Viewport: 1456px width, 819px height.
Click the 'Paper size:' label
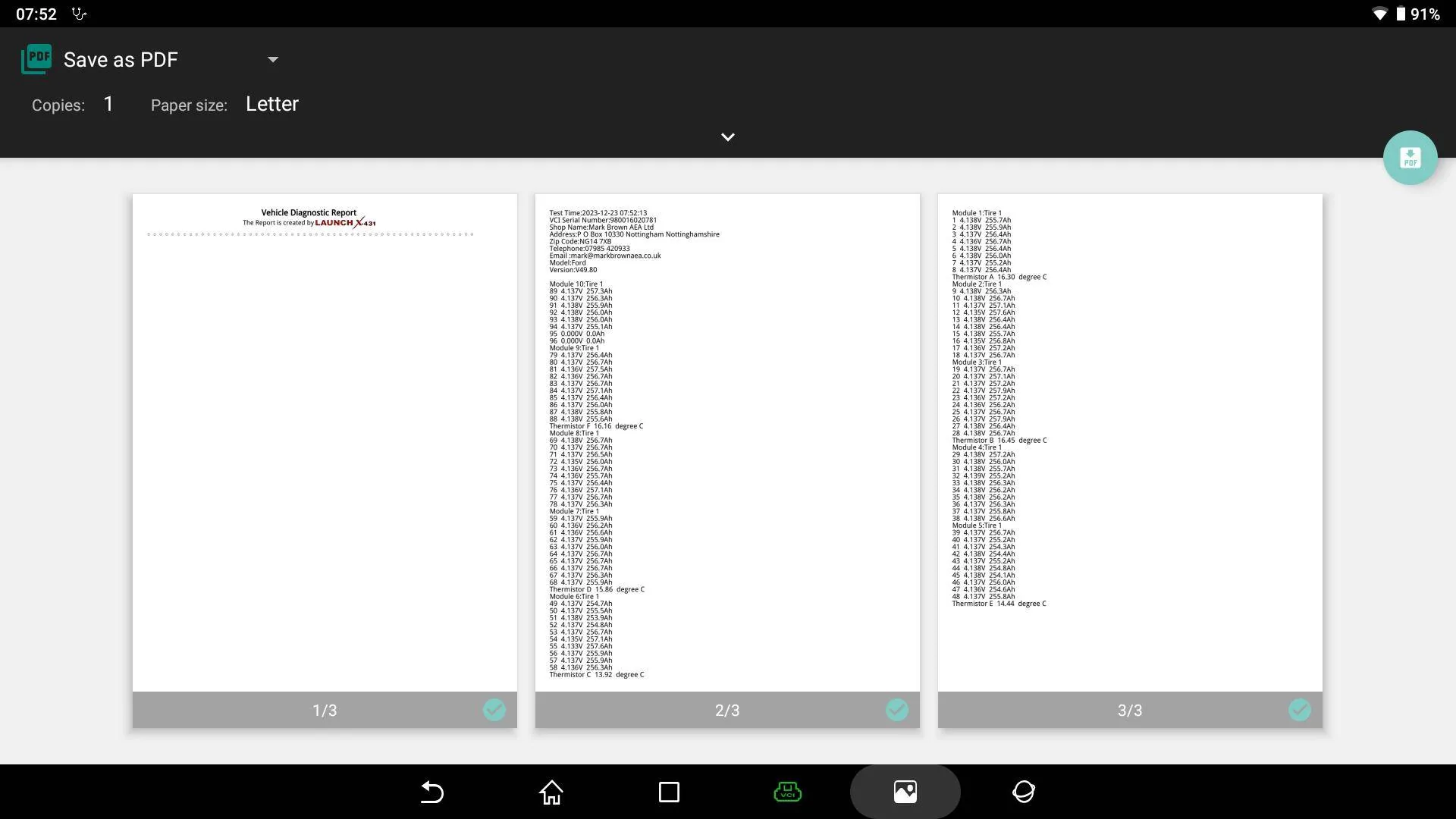189,105
